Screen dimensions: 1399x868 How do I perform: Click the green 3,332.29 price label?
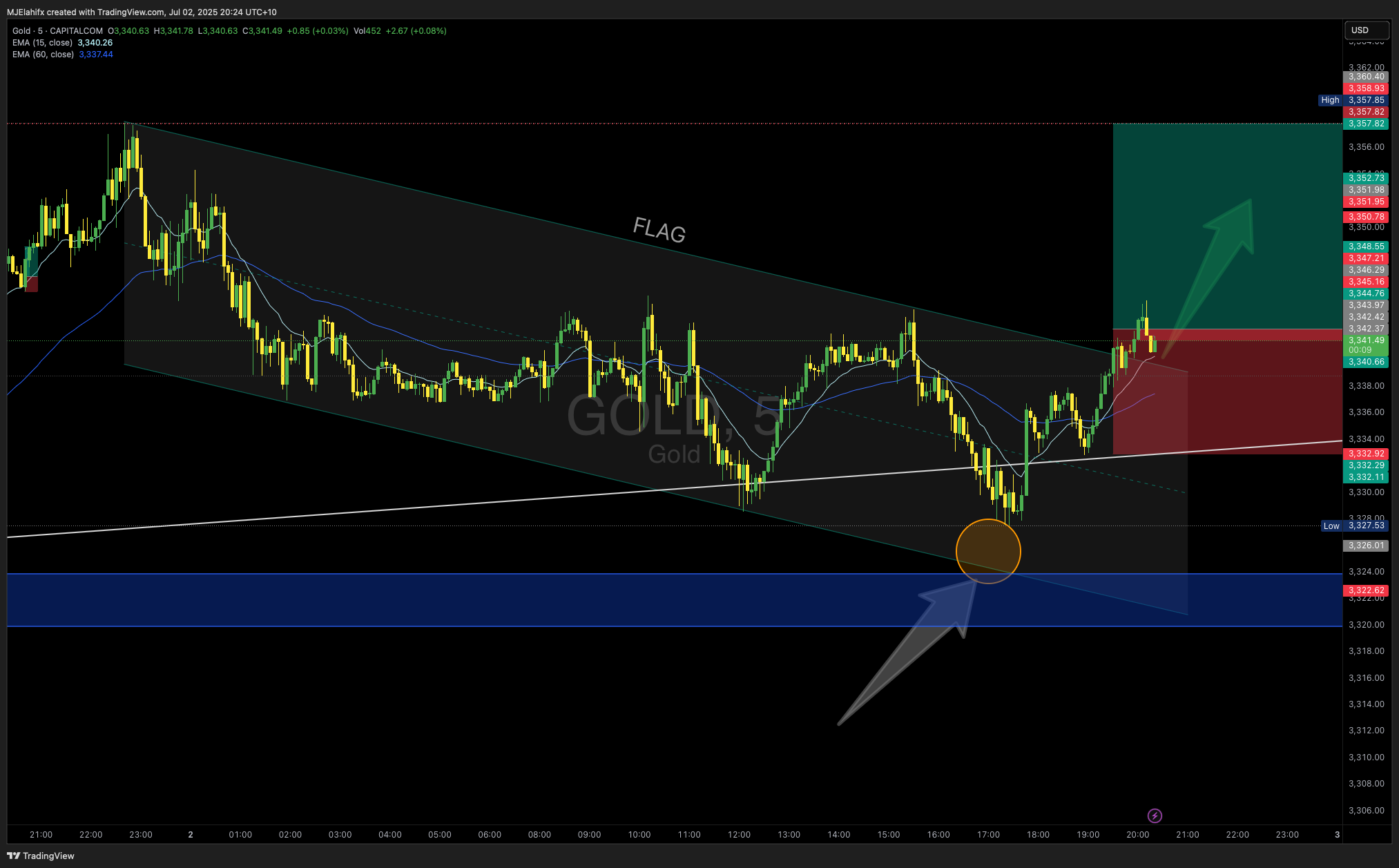click(x=1366, y=465)
